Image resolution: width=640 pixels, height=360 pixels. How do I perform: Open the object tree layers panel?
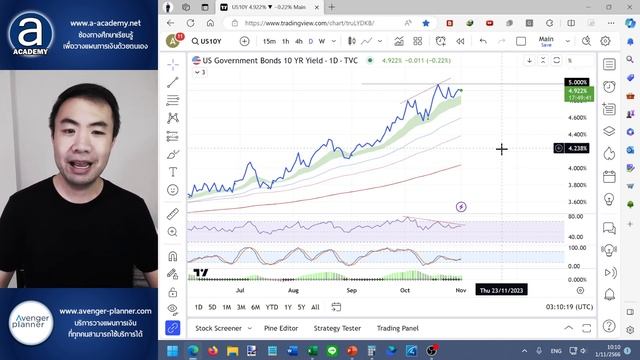pos(609,131)
